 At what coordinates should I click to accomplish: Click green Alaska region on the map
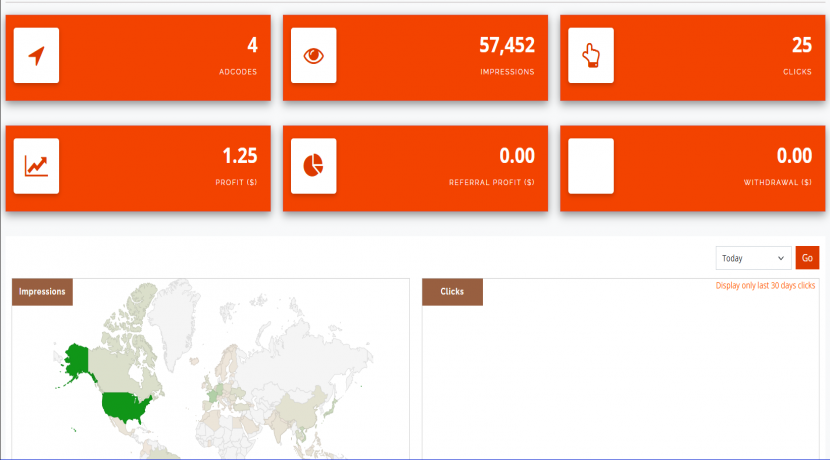tap(75, 358)
